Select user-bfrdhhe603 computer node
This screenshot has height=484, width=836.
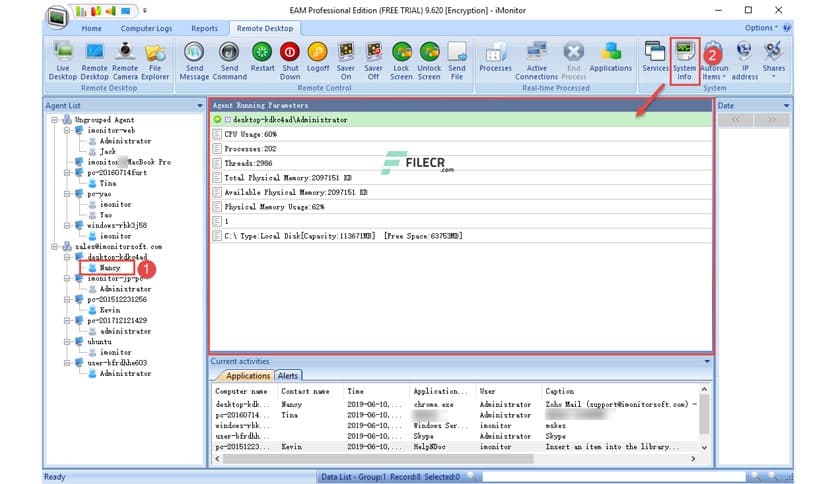pyautogui.click(x=117, y=363)
